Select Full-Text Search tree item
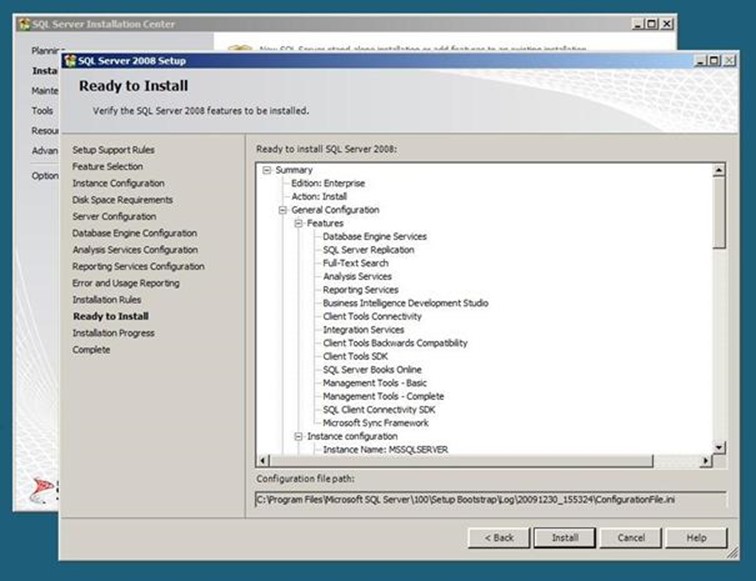This screenshot has height=581, width=756. (x=355, y=263)
